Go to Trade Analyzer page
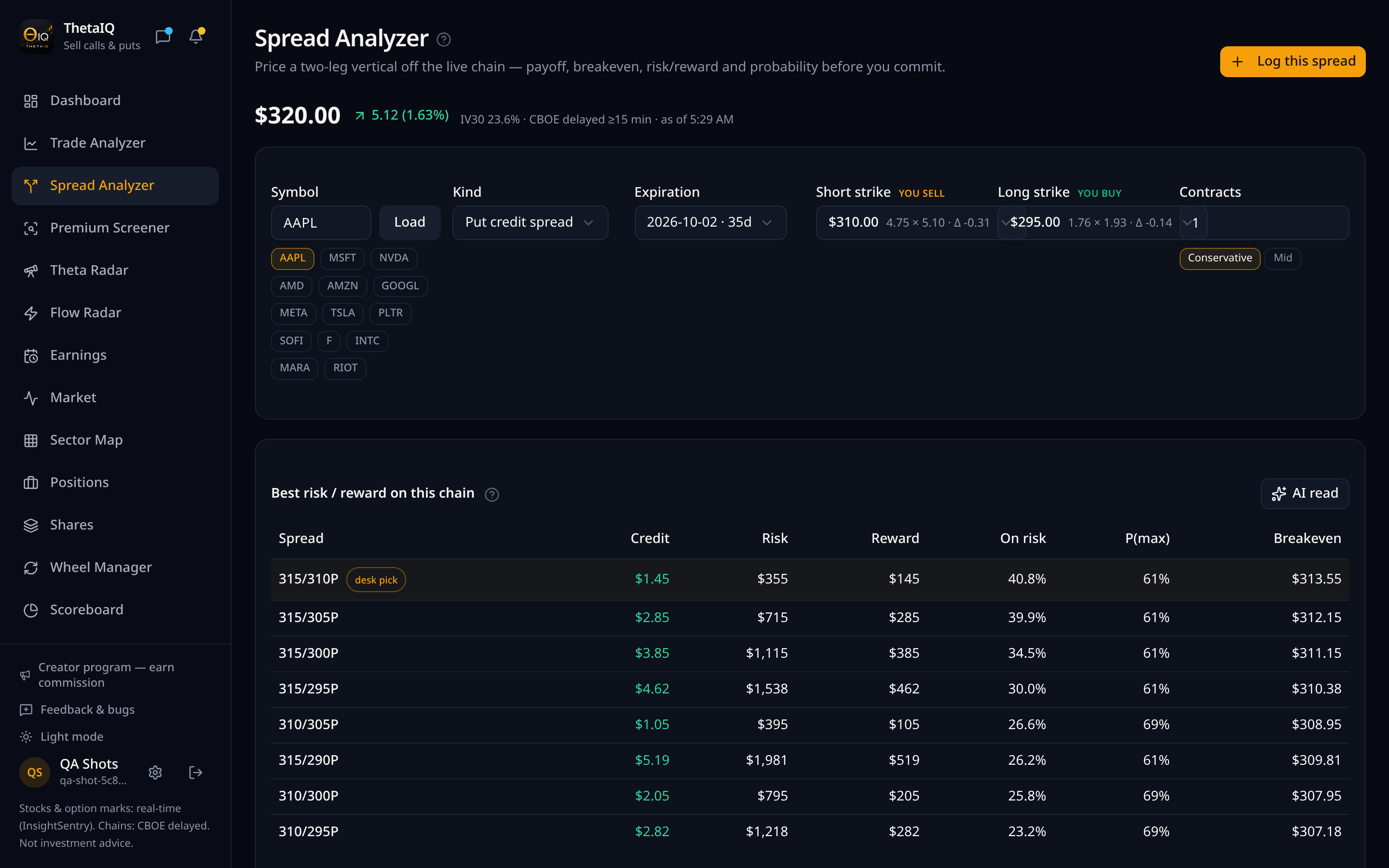 pos(115,144)
